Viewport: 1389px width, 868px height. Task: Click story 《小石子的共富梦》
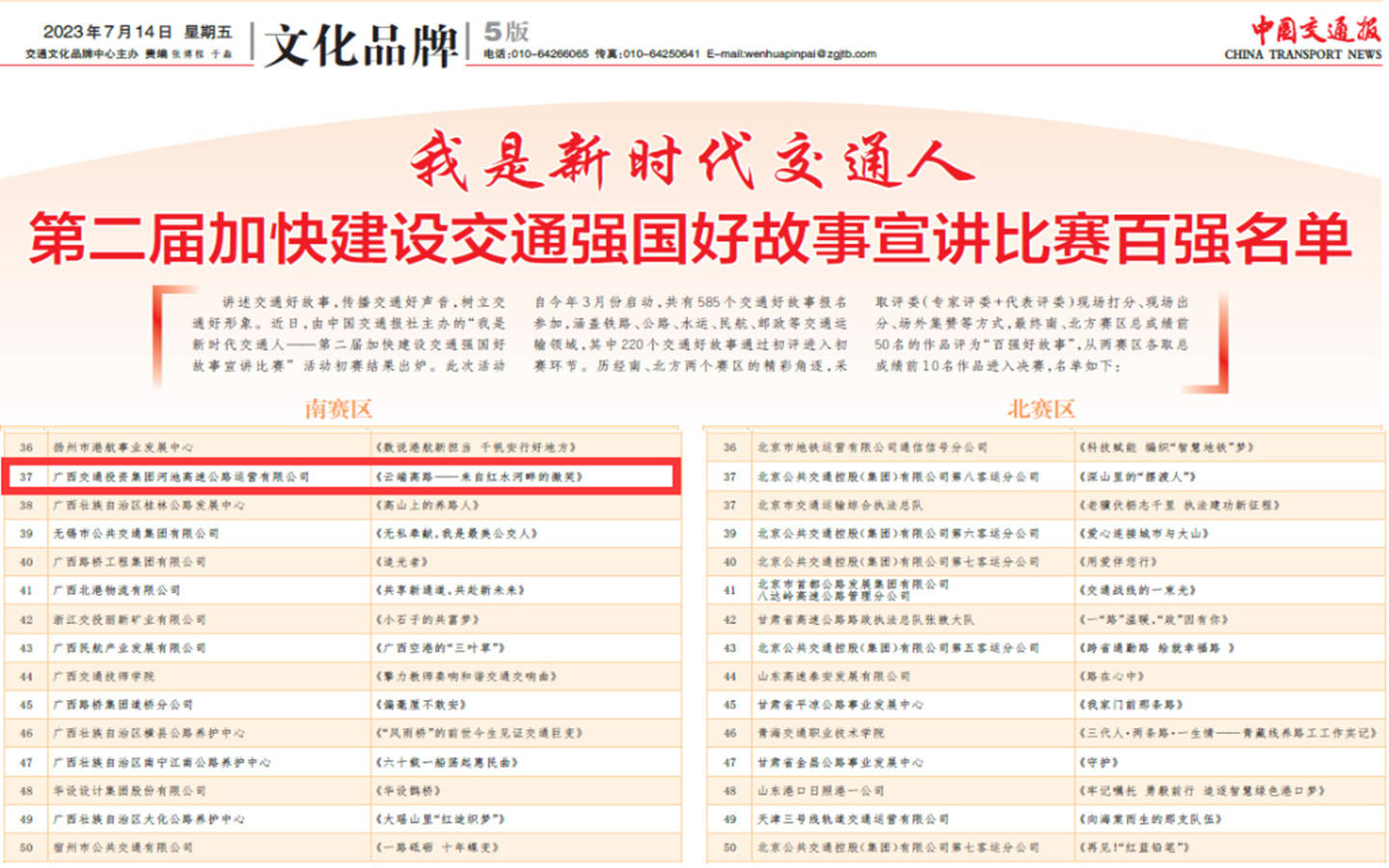(x=426, y=619)
